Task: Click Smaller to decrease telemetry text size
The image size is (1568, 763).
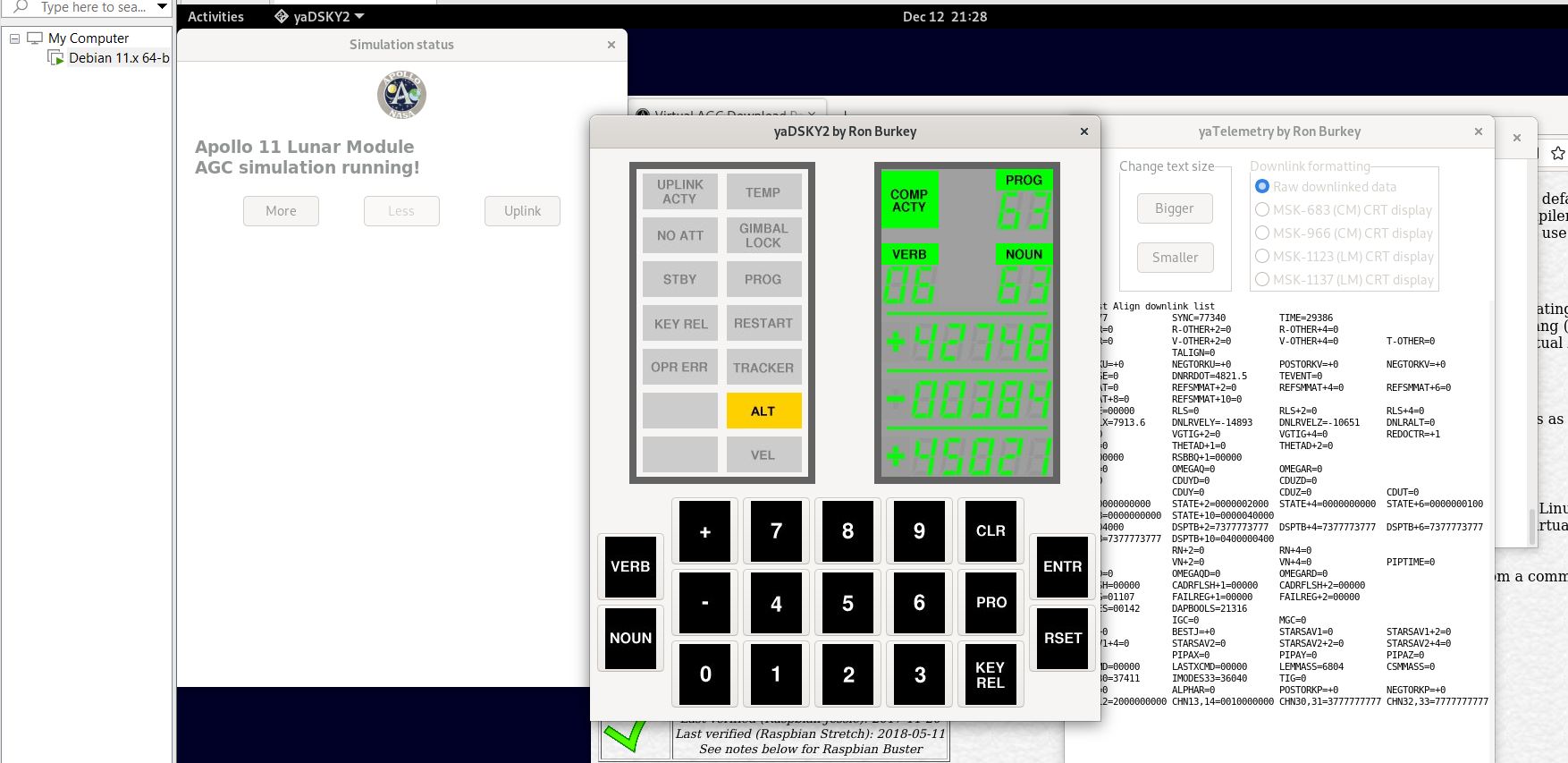Action: pyautogui.click(x=1175, y=258)
